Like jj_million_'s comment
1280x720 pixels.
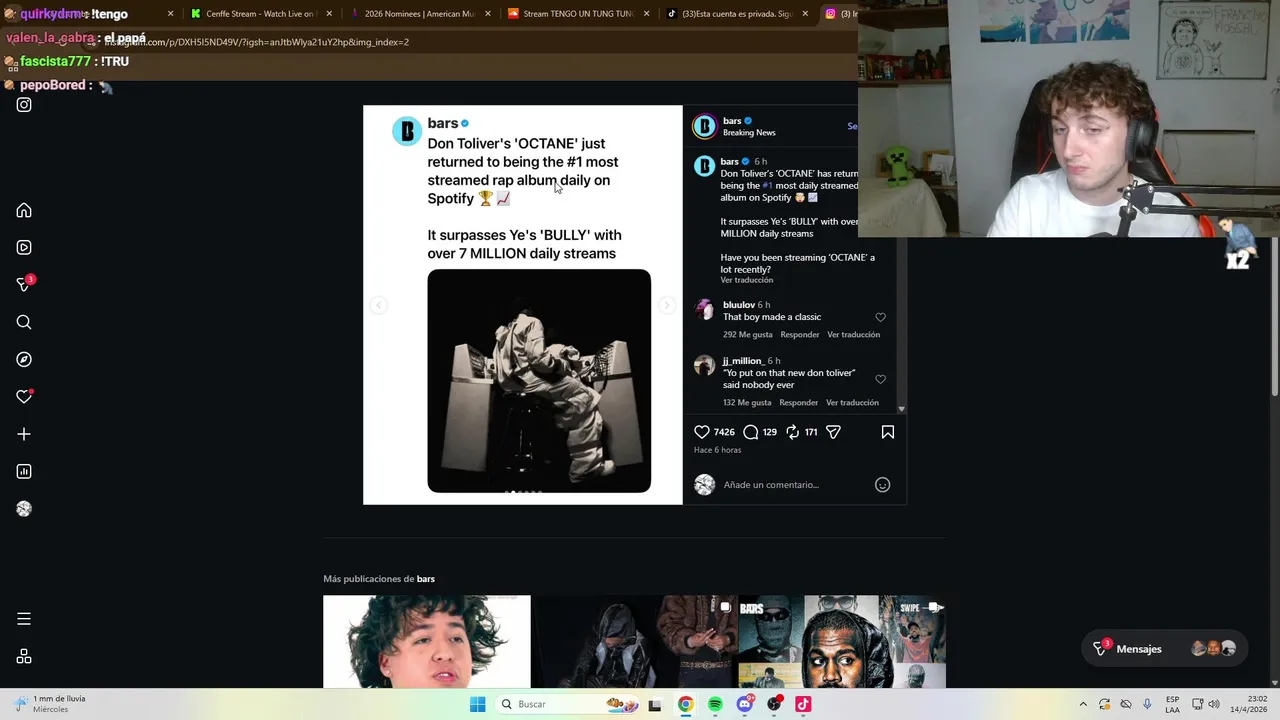tap(880, 379)
